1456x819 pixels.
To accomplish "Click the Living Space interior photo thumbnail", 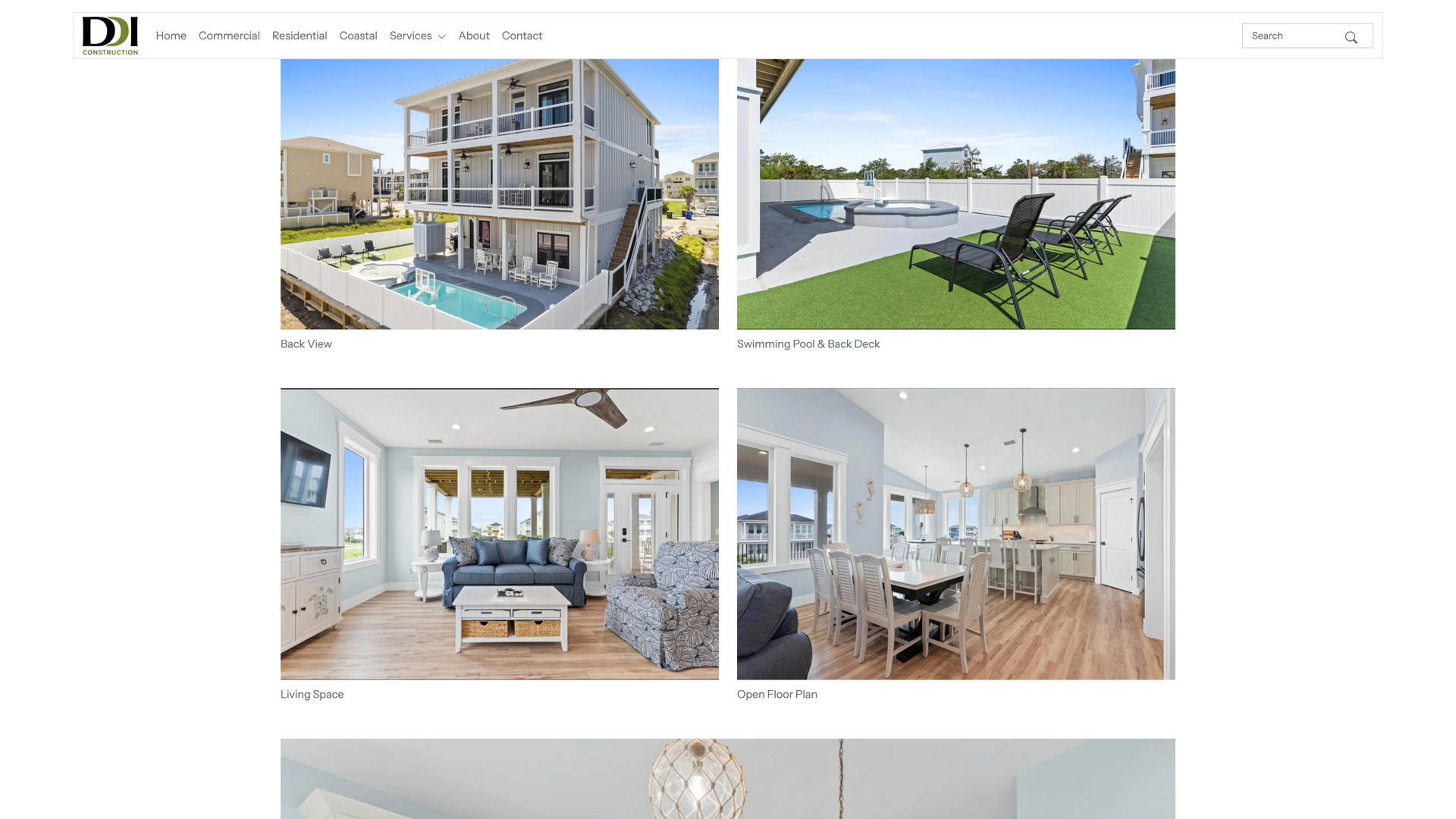I will click(499, 534).
